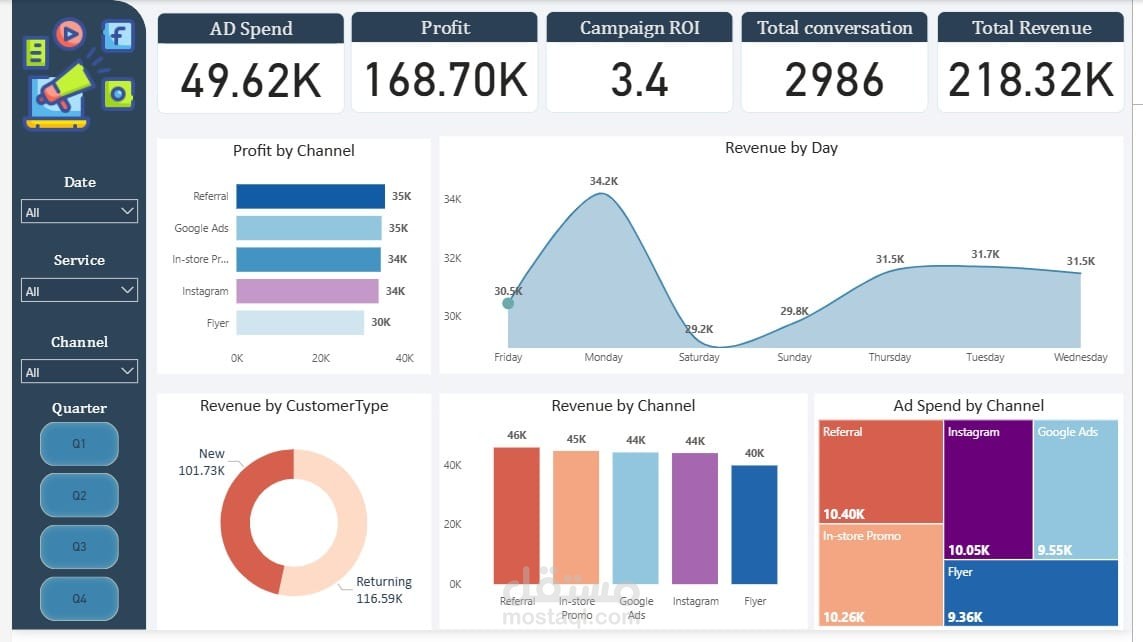The height and width of the screenshot is (642, 1143).
Task: Open the Date filter dropdown
Action: 79,211
